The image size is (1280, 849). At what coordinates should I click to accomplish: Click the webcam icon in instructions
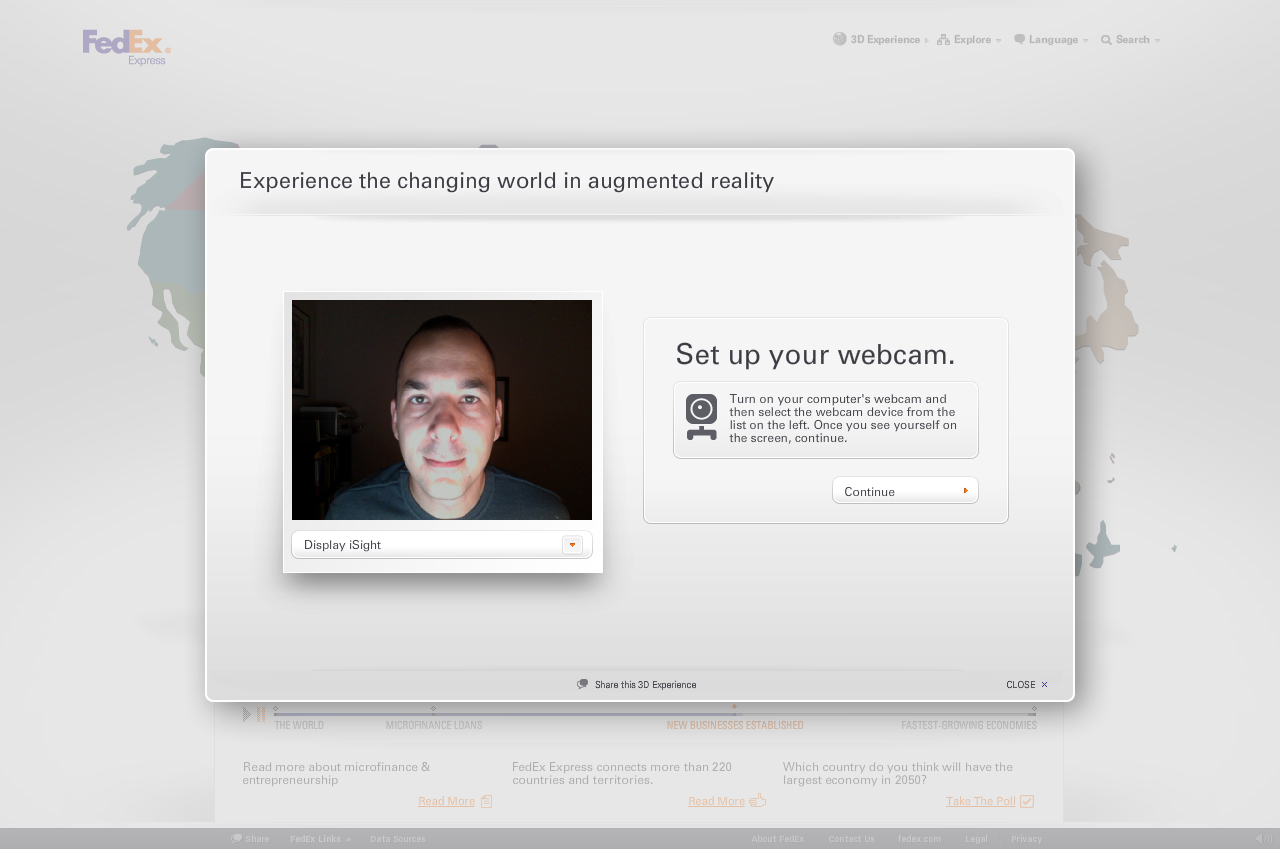tap(701, 417)
